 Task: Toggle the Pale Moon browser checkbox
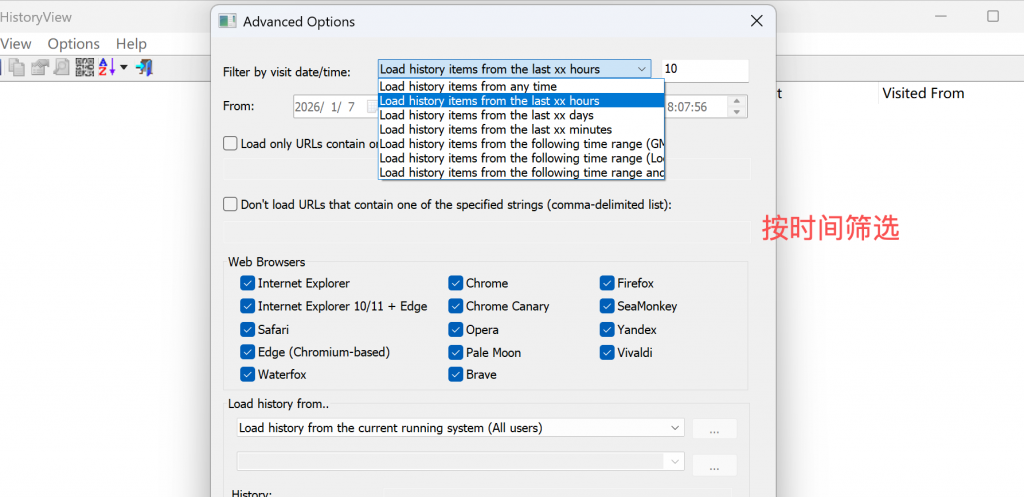[x=456, y=352]
